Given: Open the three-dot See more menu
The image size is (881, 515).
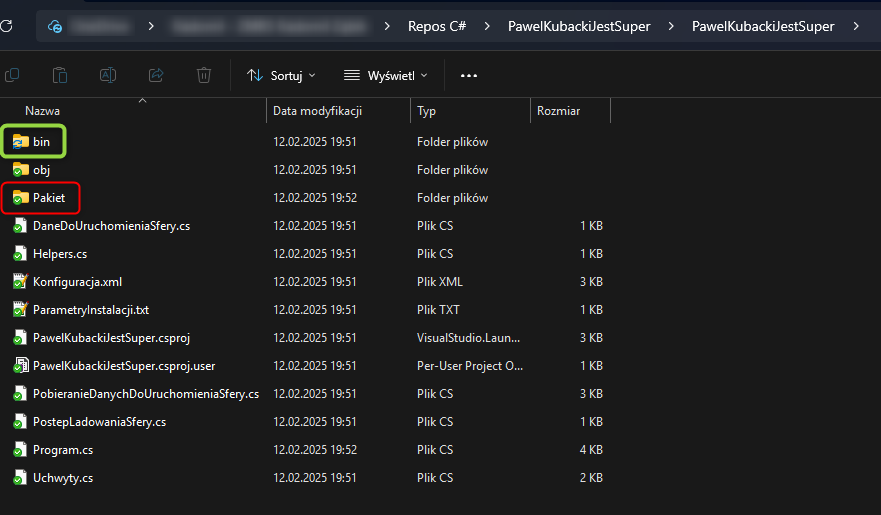Looking at the screenshot, I should tap(469, 75).
